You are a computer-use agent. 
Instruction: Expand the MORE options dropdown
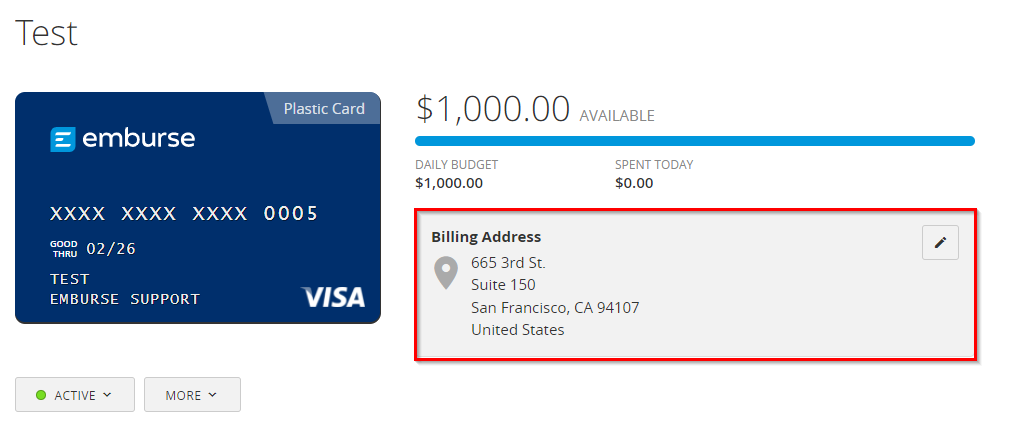[x=192, y=395]
